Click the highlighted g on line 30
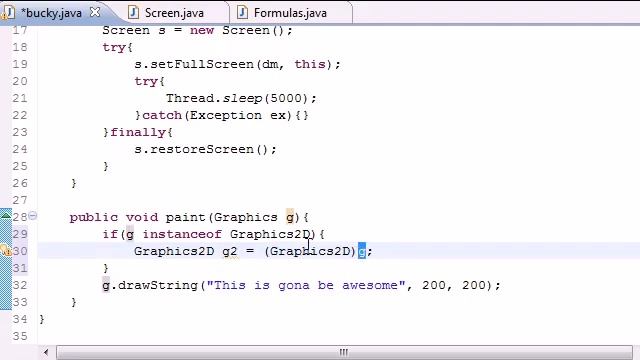The width and height of the screenshot is (640, 360). coord(362,251)
